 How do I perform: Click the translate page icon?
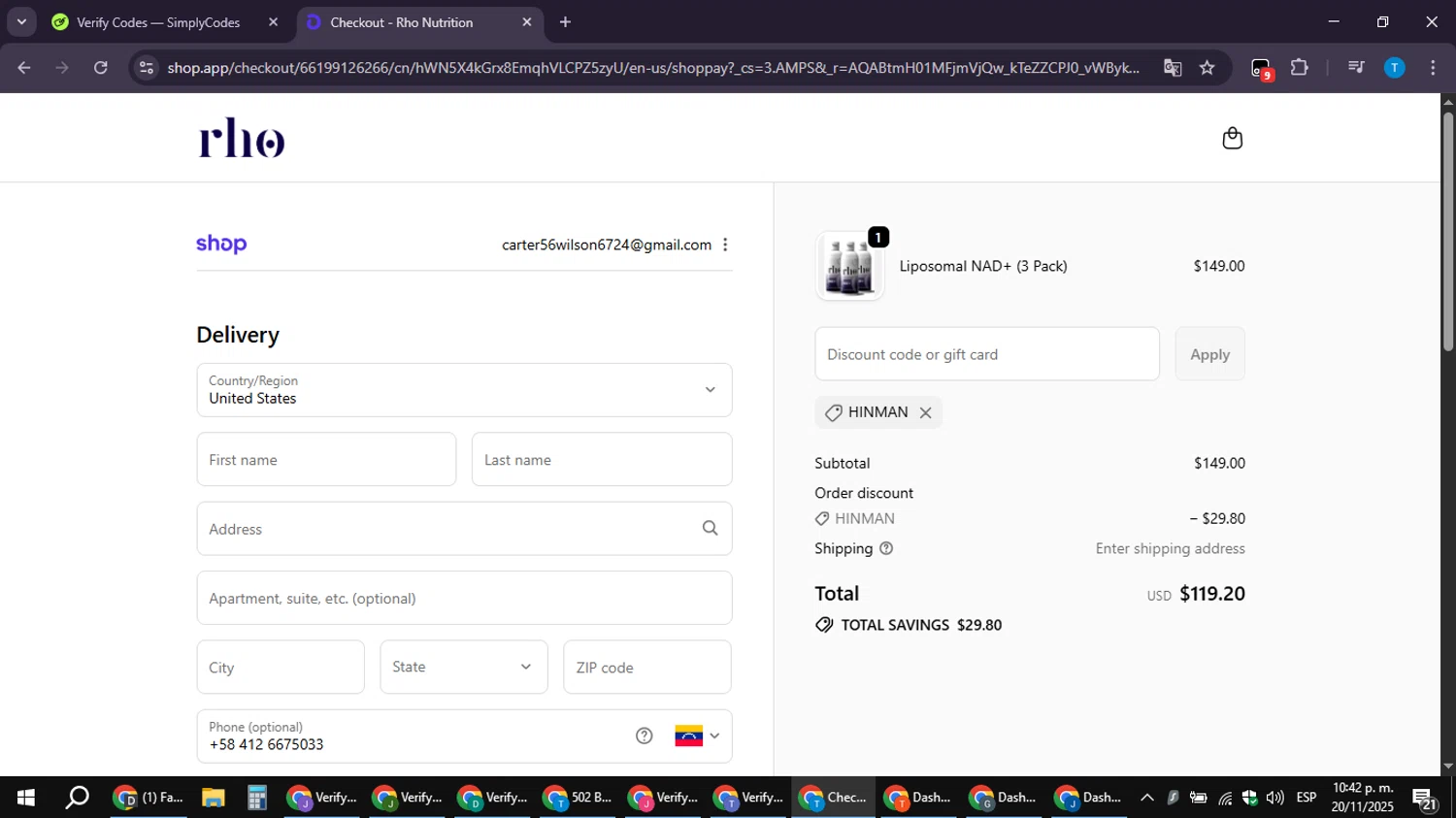pyautogui.click(x=1173, y=67)
